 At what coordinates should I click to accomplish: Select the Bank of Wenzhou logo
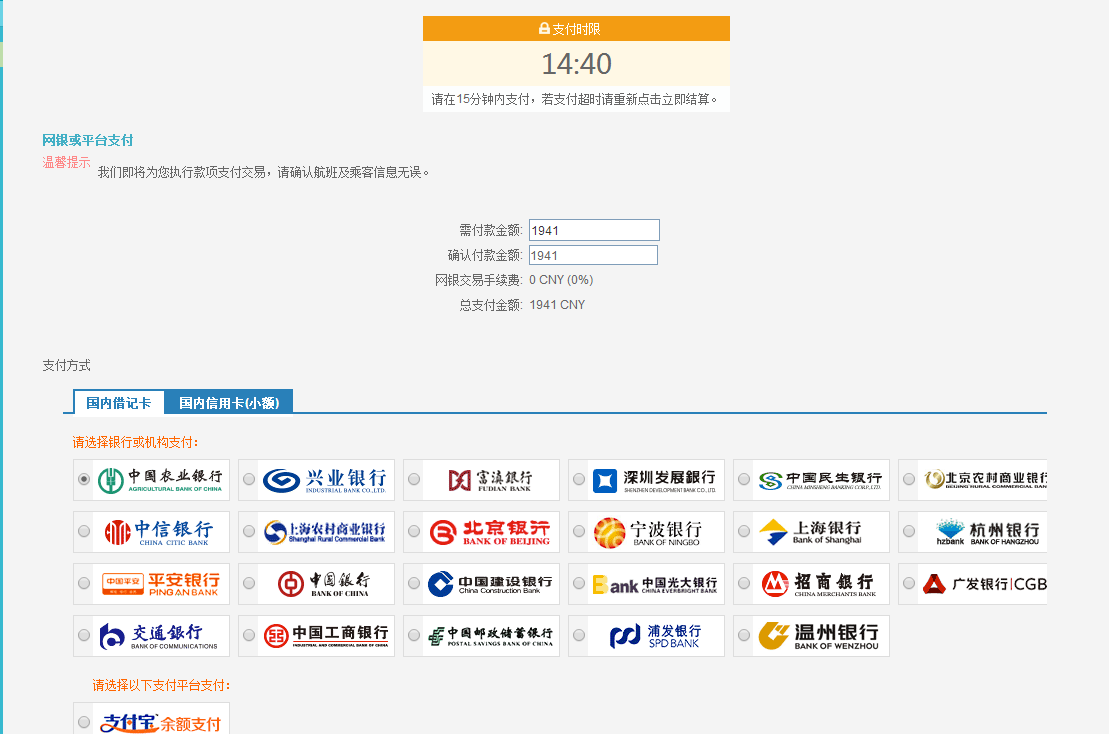point(820,636)
